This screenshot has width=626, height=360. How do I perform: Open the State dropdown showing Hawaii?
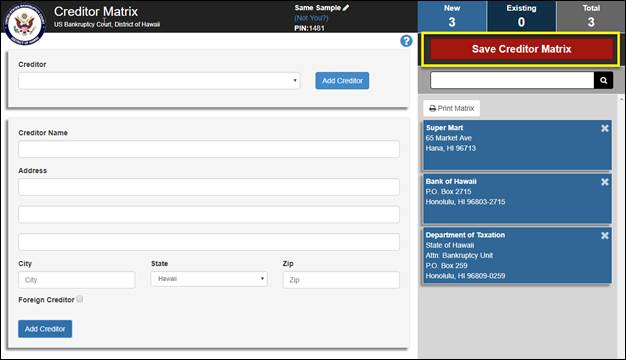[x=209, y=279]
